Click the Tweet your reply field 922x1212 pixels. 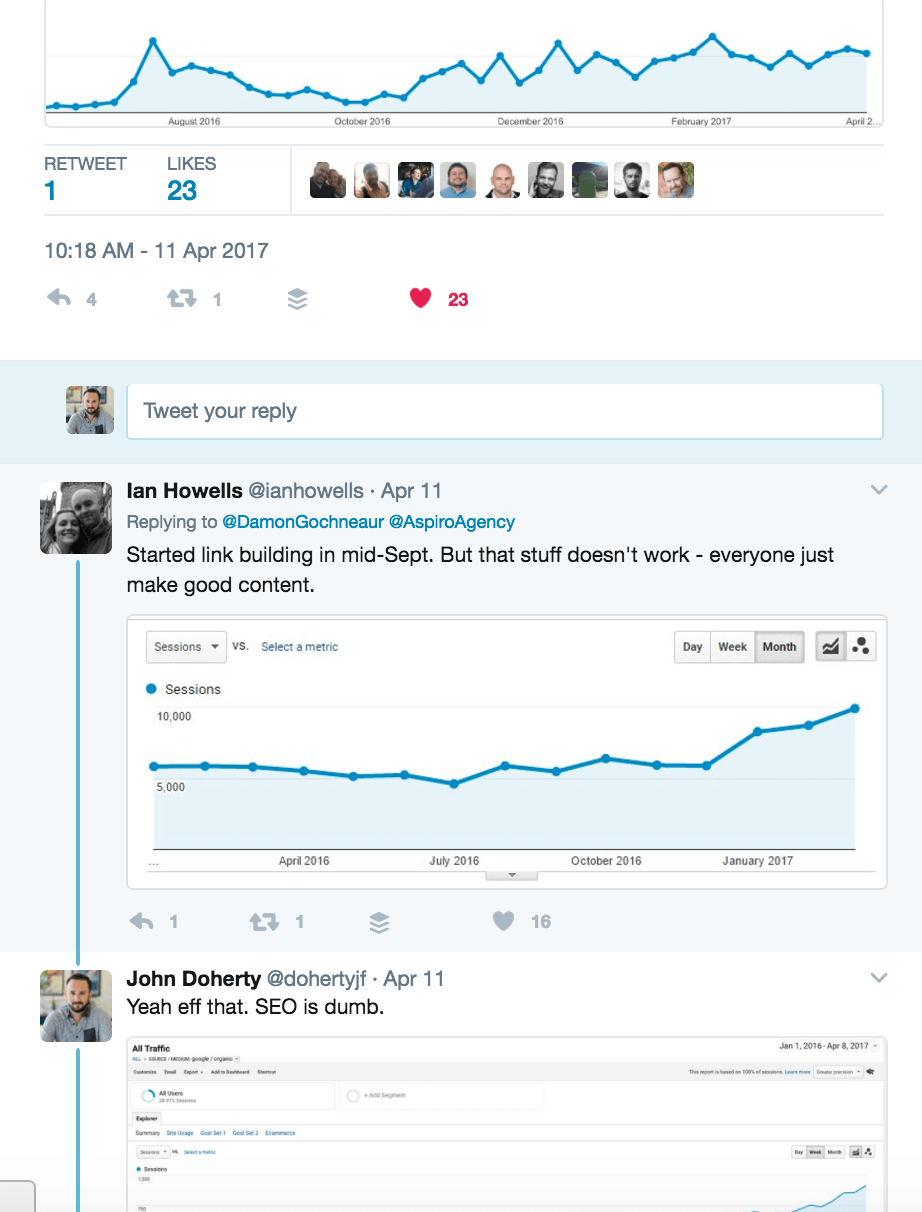tap(505, 411)
